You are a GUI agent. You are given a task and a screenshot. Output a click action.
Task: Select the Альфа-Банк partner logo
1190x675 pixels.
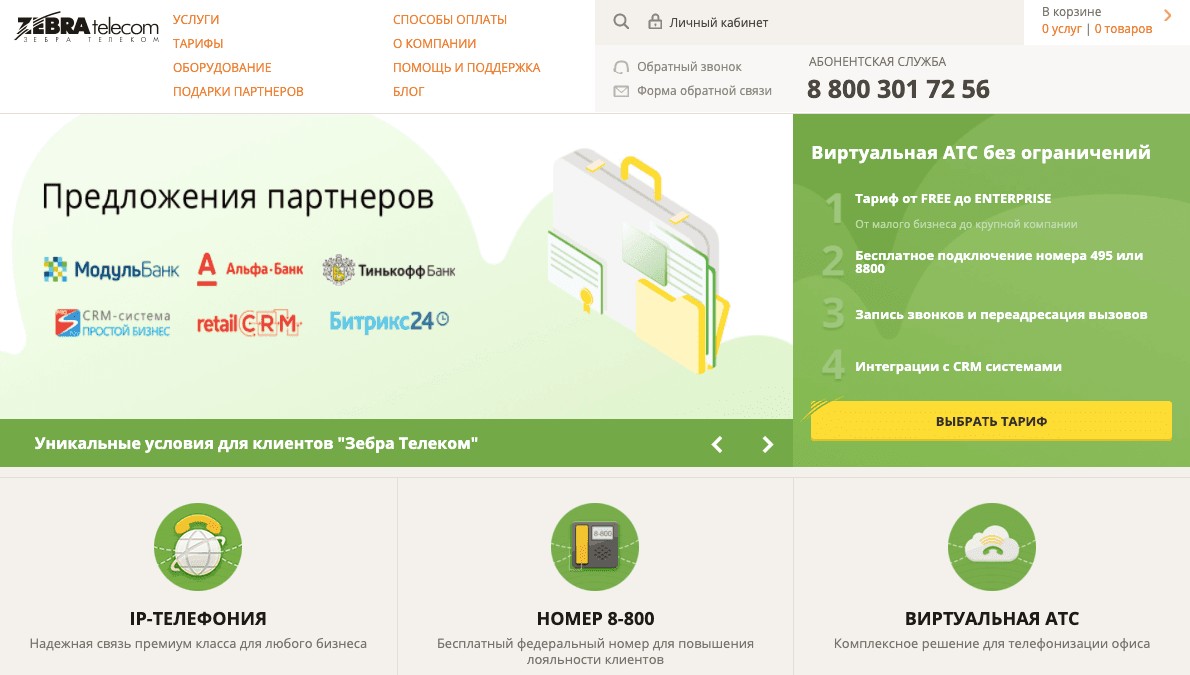coord(250,270)
